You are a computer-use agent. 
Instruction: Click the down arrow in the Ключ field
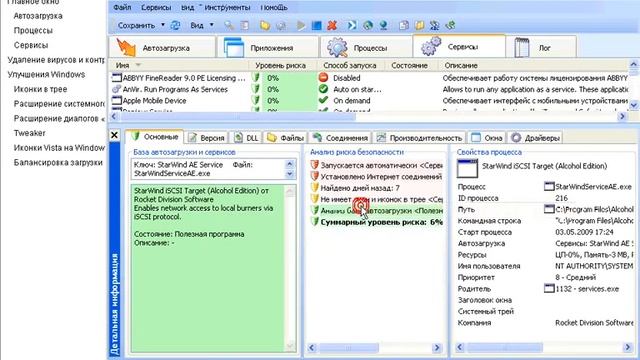tap(289, 174)
